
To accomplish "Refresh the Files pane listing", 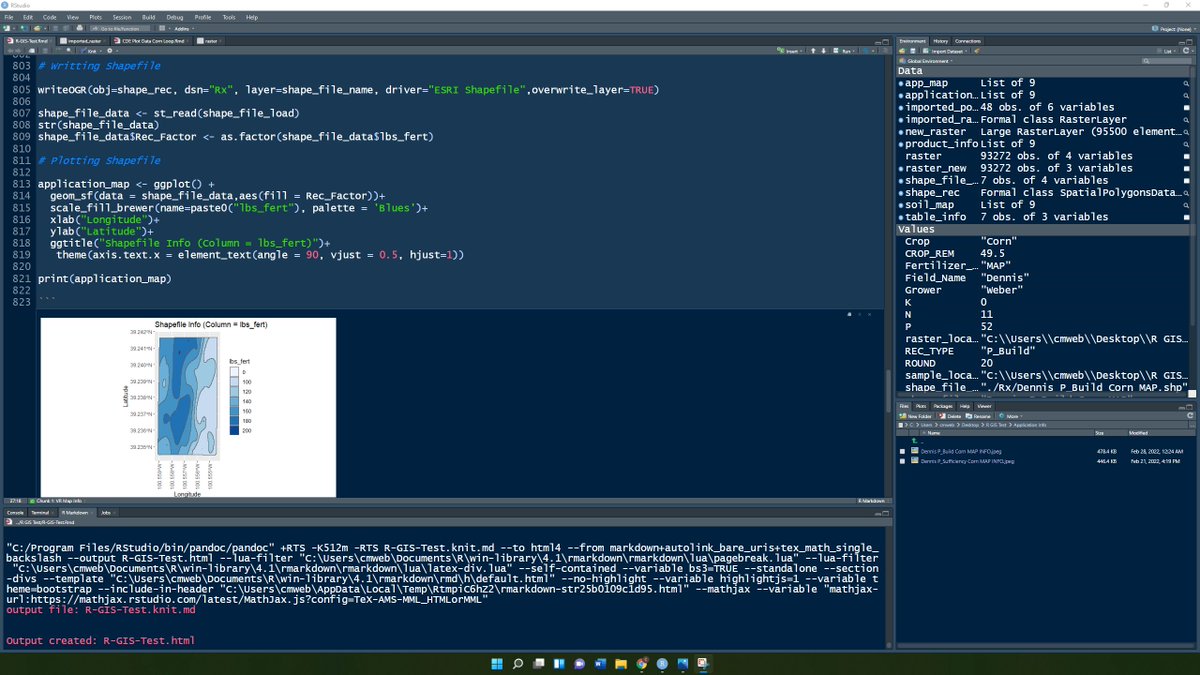I will (x=1189, y=416).
